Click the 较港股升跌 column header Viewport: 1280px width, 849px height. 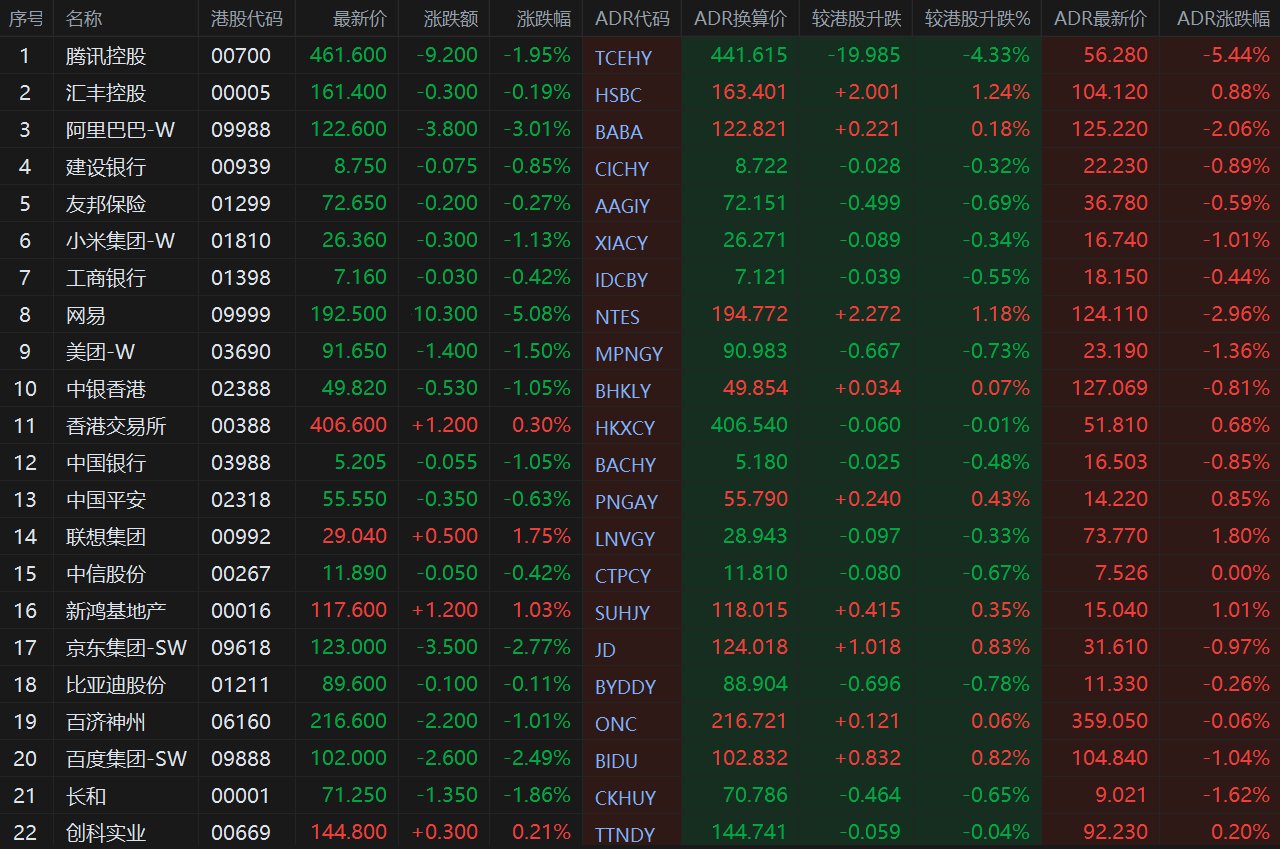pyautogui.click(x=856, y=18)
